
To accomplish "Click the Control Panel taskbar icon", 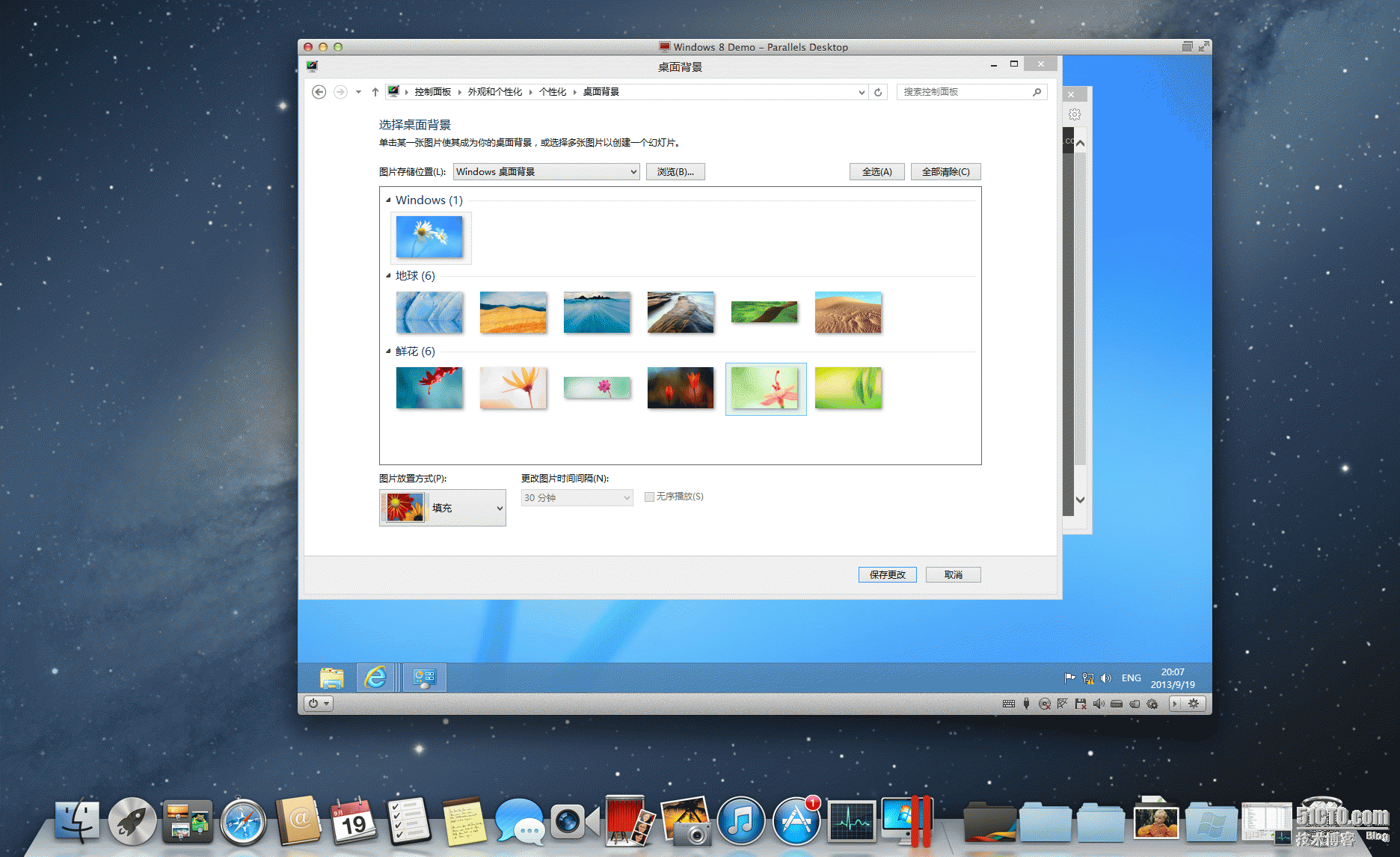I will tap(425, 678).
